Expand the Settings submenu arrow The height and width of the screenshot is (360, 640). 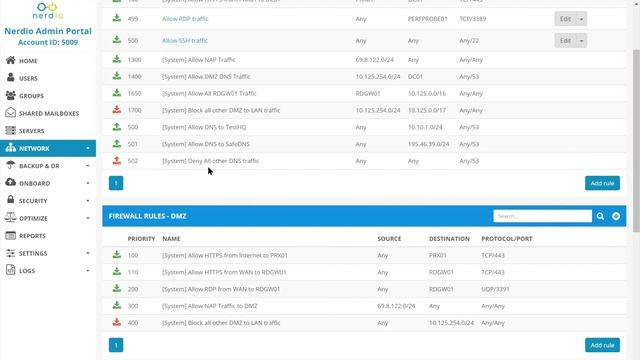[88, 253]
